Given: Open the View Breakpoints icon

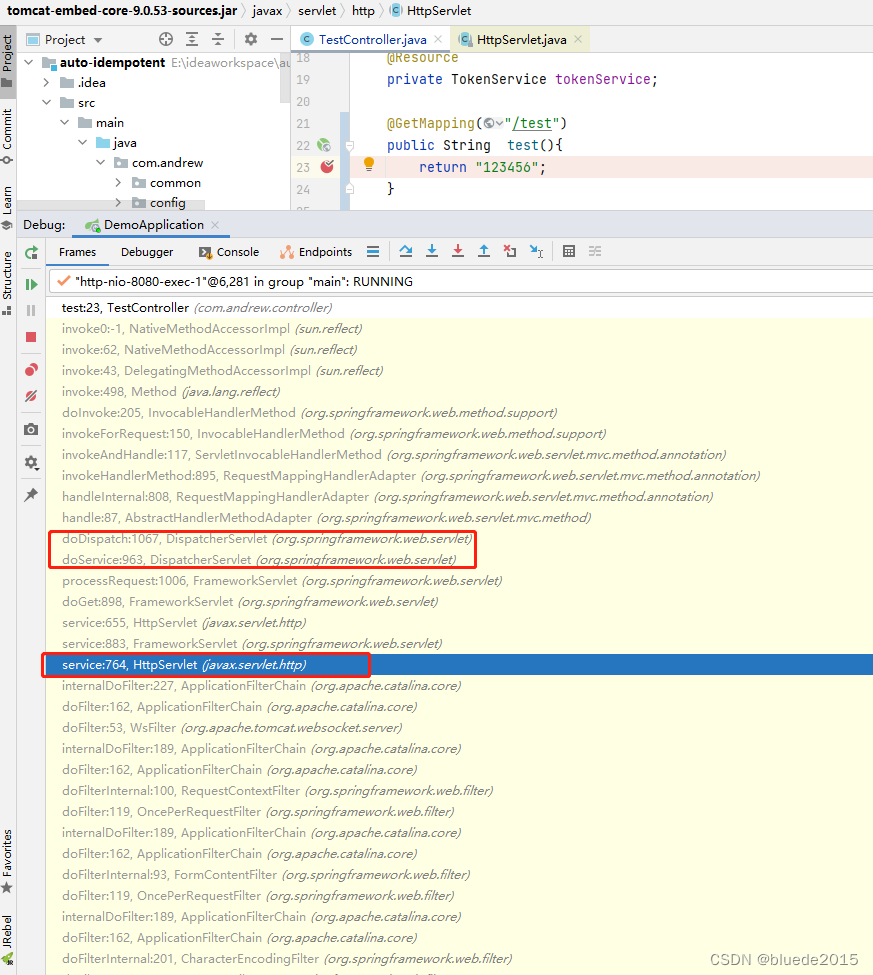Looking at the screenshot, I should 31,370.
